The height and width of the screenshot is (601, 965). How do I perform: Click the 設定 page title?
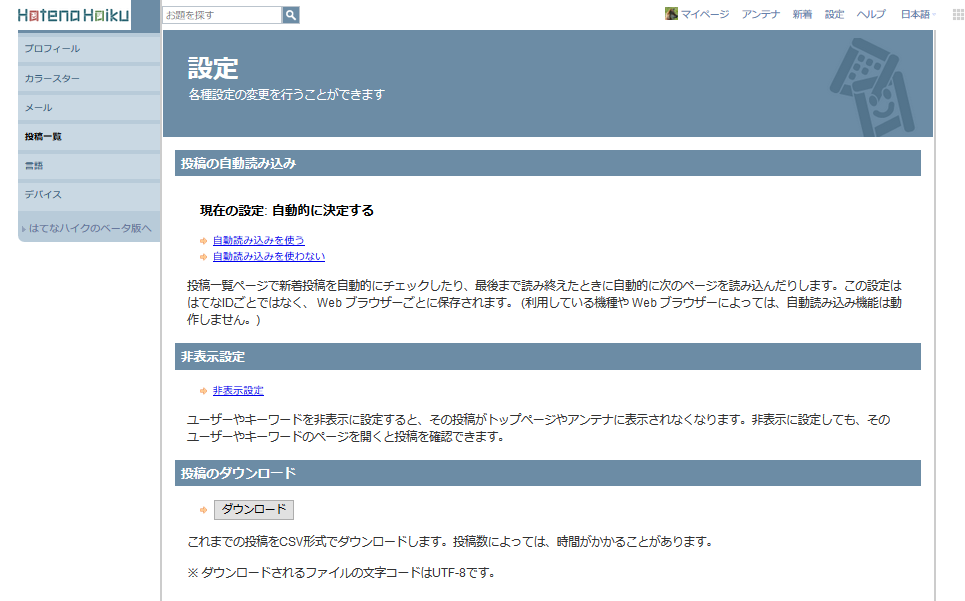pyautogui.click(x=213, y=68)
